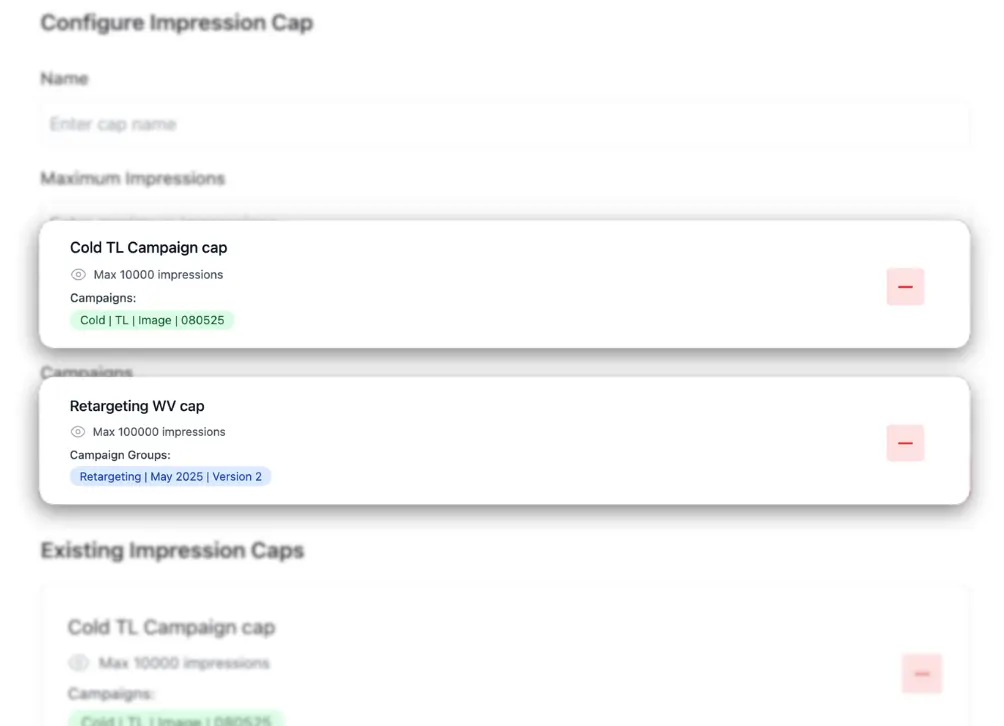Remove the highlighted Cold TL Campaign cap
The height and width of the screenshot is (726, 1004).
tap(905, 287)
